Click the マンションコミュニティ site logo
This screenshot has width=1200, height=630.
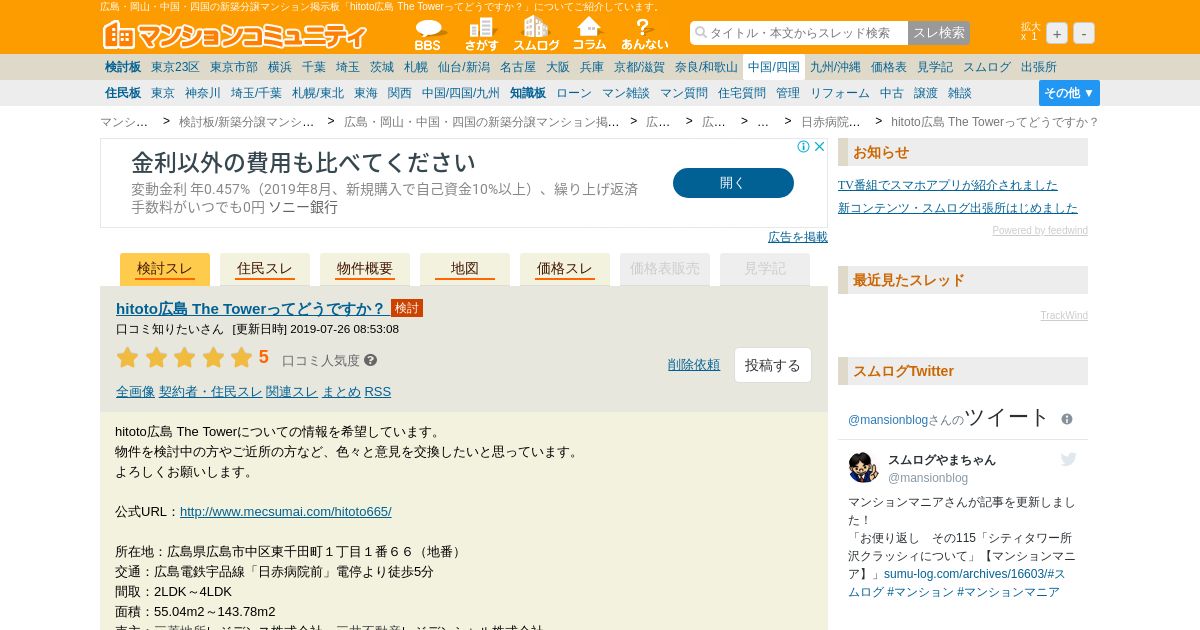pyautogui.click(x=235, y=35)
